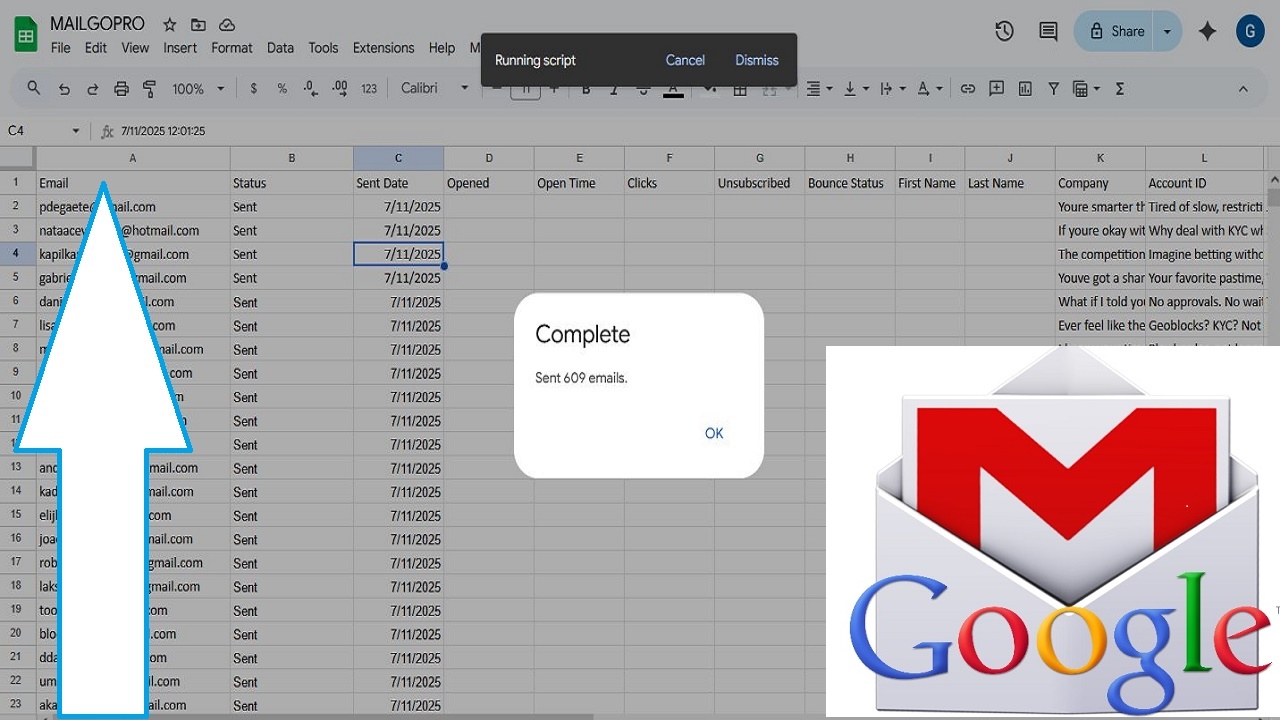Check the cloud save status icon

tap(227, 25)
